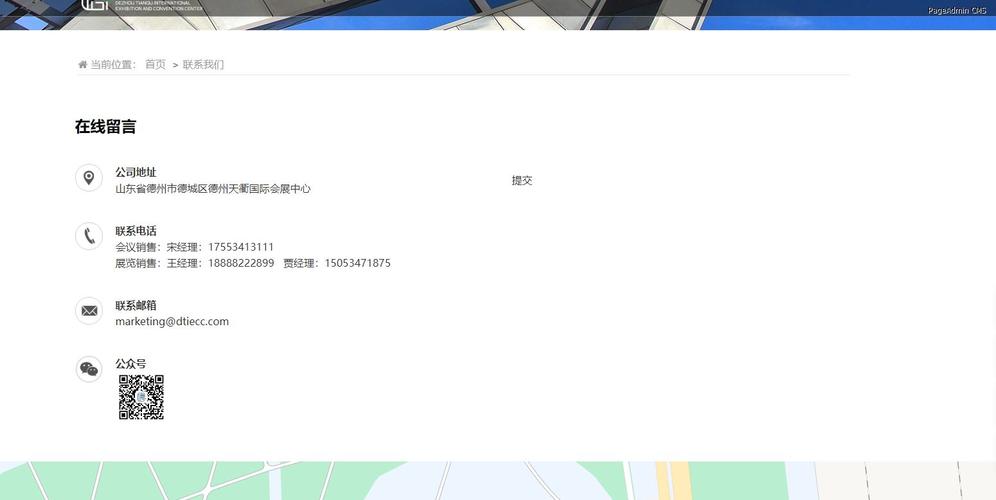
Task: Click phone number 17553413111
Action: coord(241,247)
